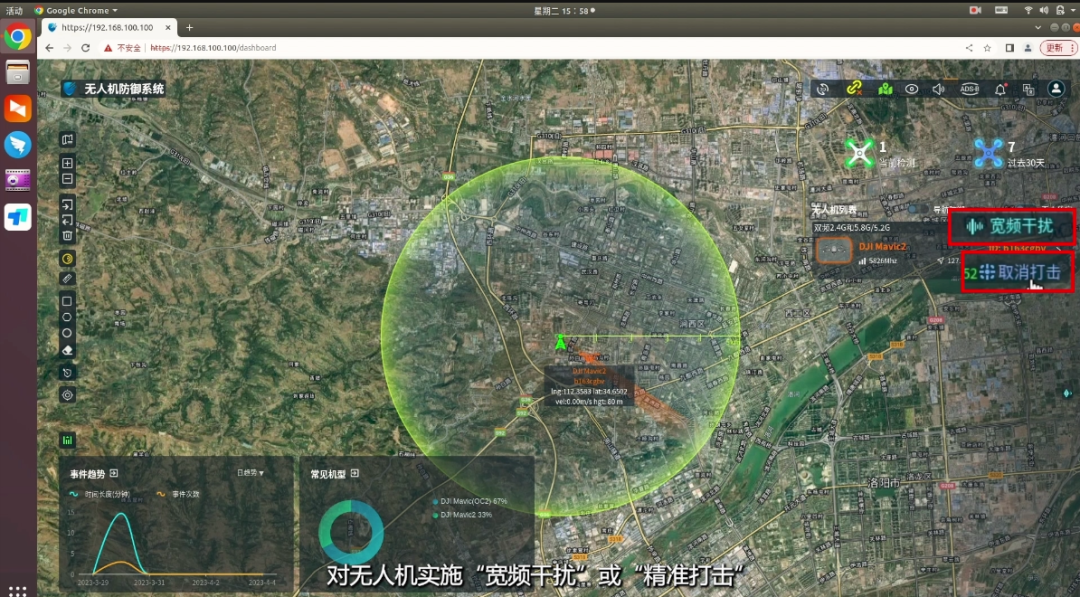Click the map zoom-out minus icon

click(67, 179)
